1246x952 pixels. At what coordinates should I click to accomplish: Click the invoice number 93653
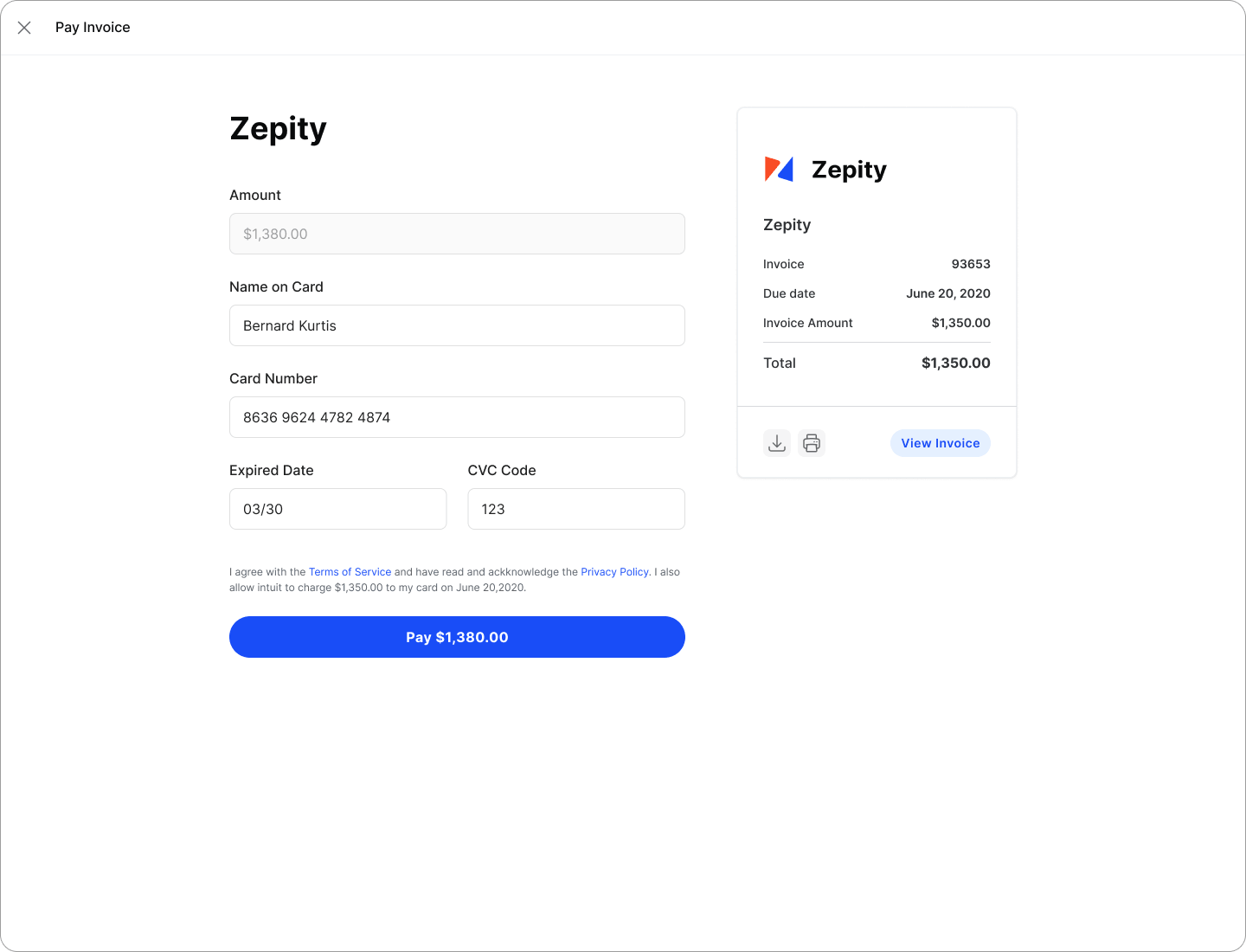coord(970,264)
